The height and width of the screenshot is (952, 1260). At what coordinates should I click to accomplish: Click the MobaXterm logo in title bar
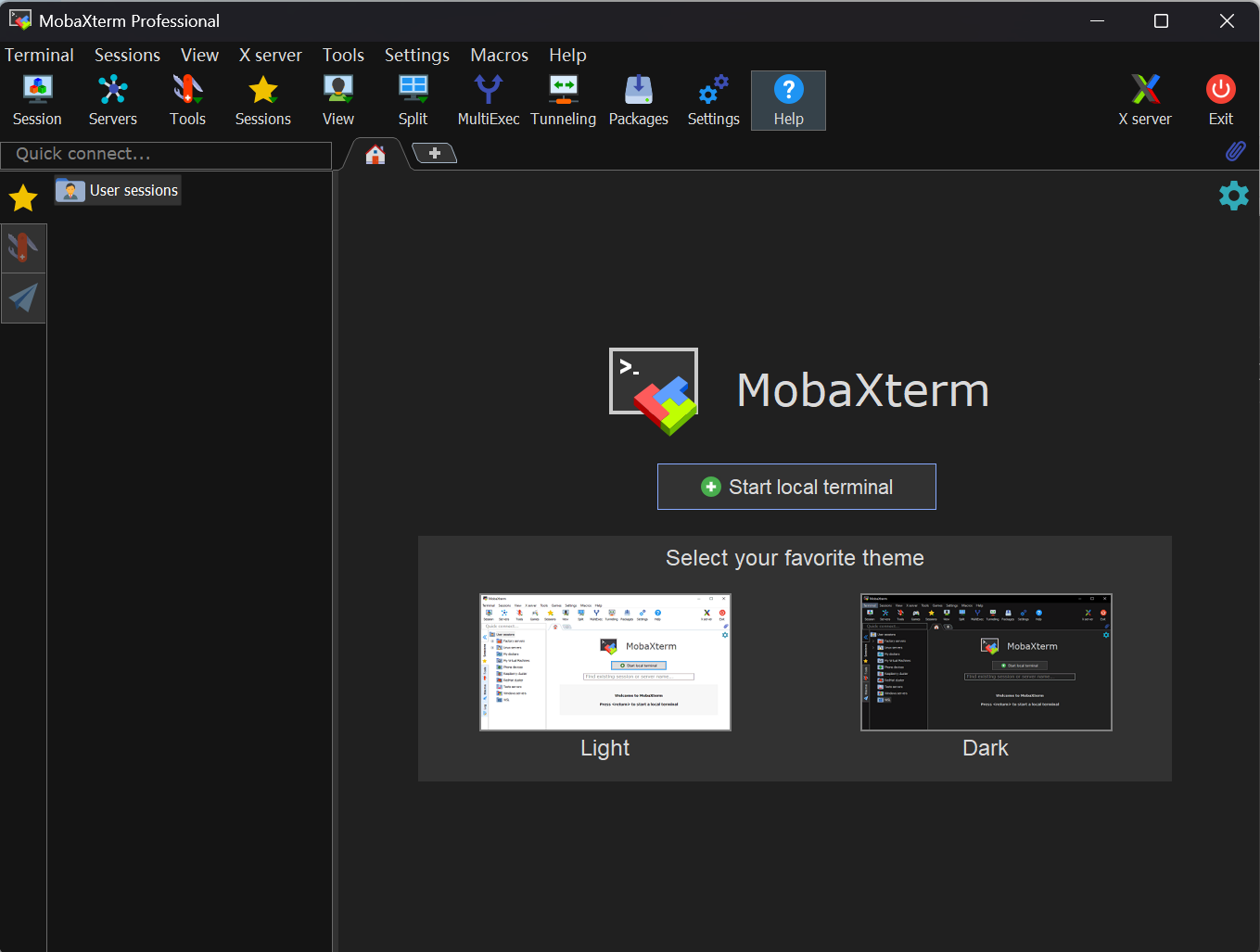click(19, 20)
